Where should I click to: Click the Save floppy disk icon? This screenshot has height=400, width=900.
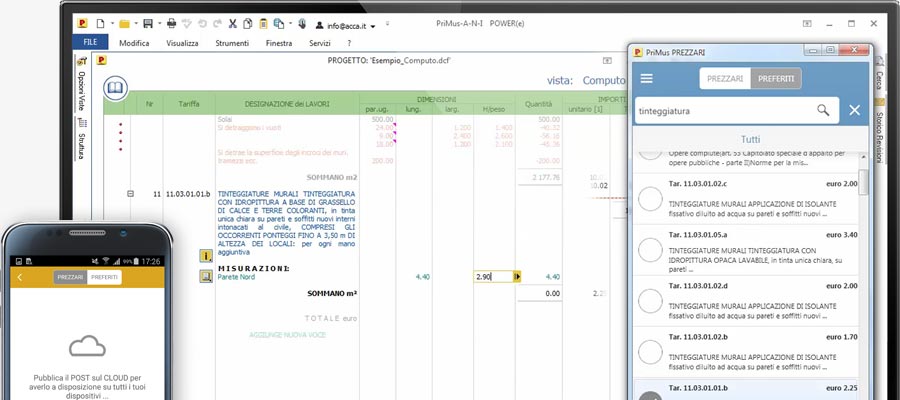pyautogui.click(x=148, y=24)
